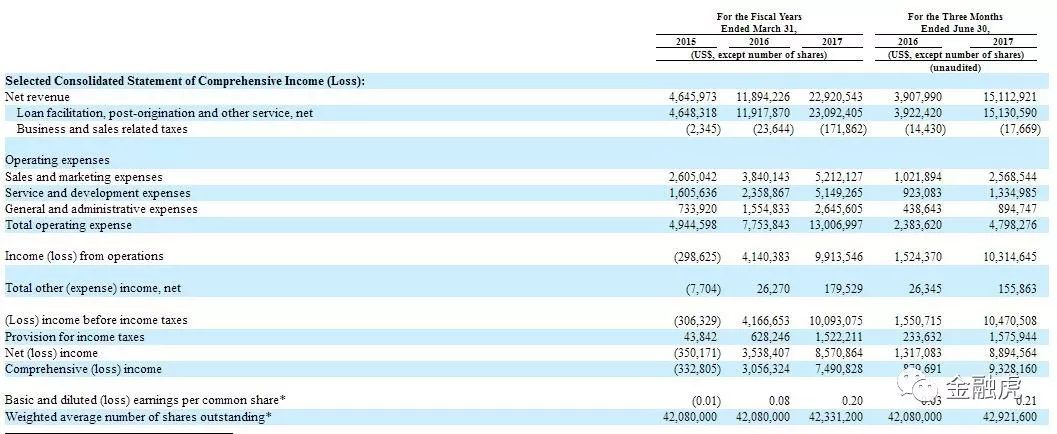Screen dimensions: 1057x434
Task: Click the '(unaudited)' note
Action: click(x=955, y=68)
